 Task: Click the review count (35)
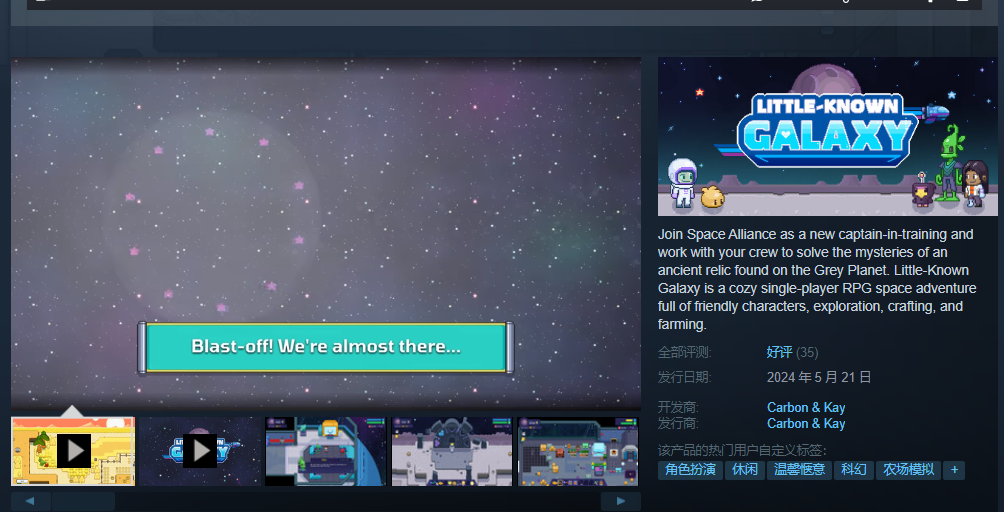pos(807,353)
